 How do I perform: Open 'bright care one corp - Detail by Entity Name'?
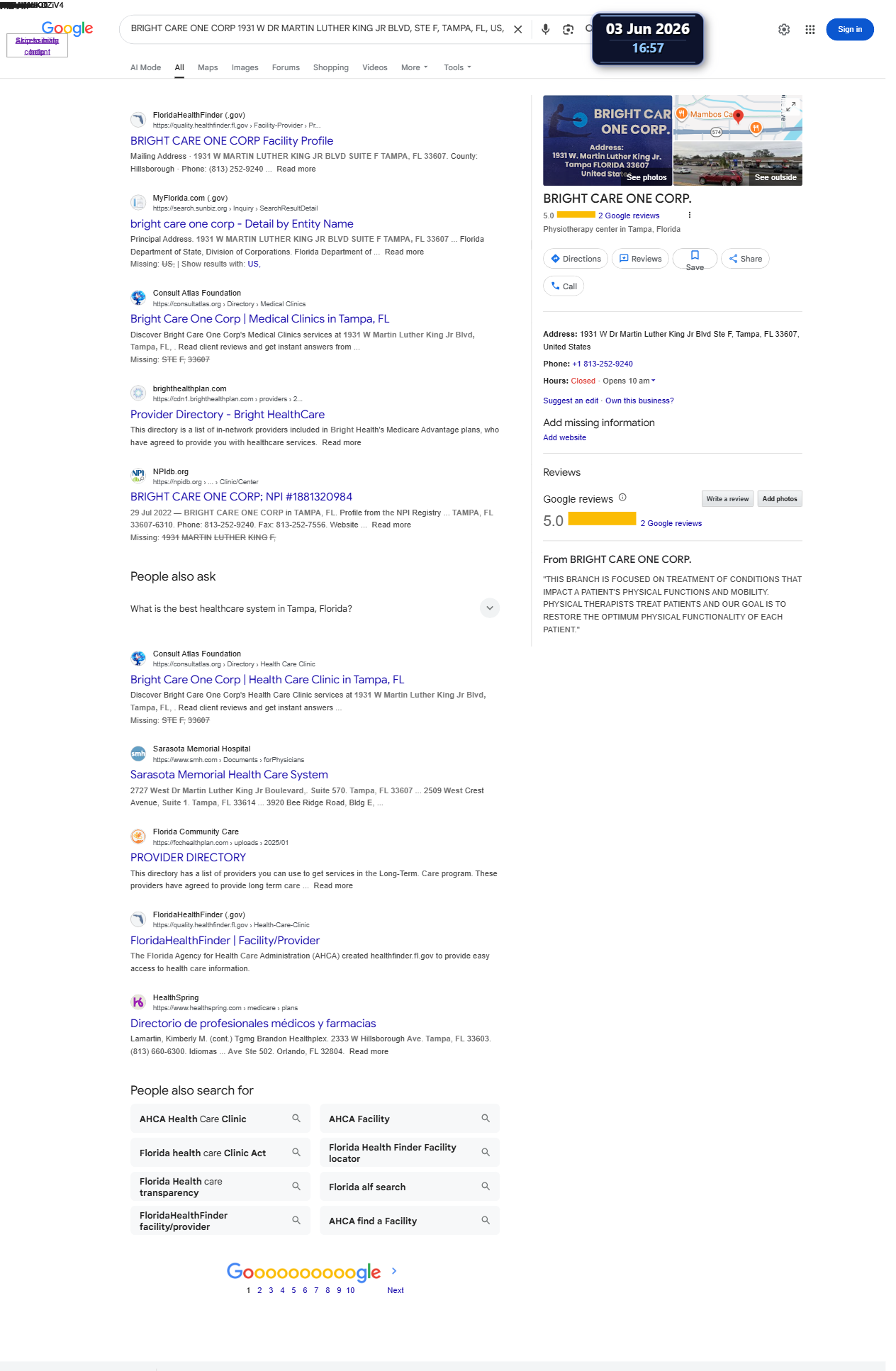pyautogui.click(x=242, y=224)
